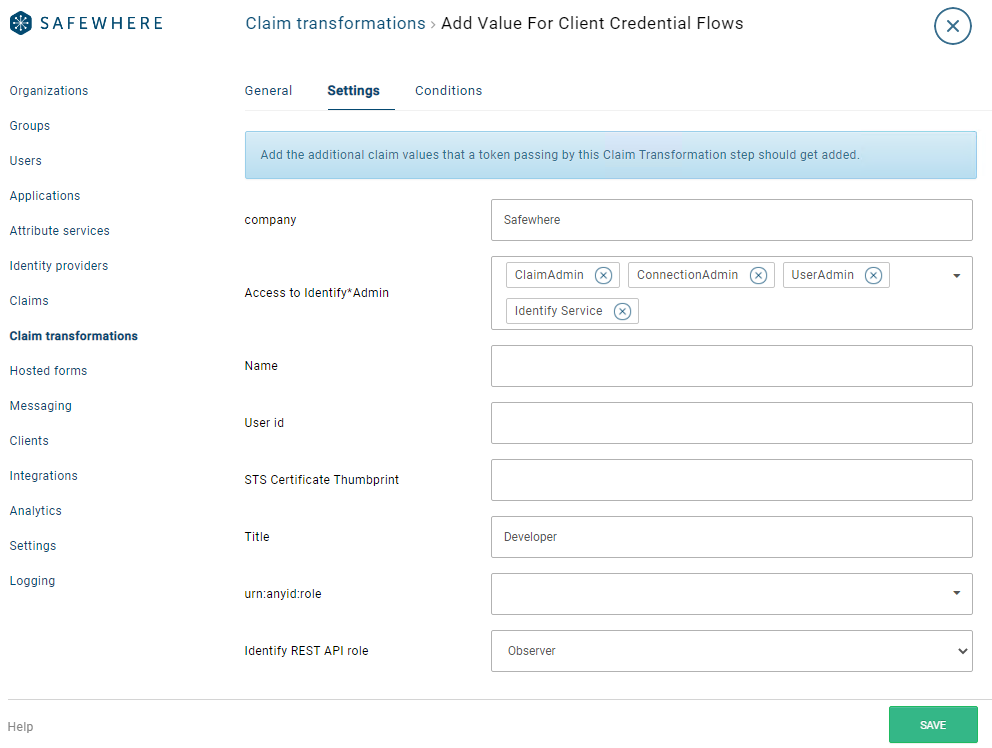Remove the Identify Service tag

coord(623,311)
